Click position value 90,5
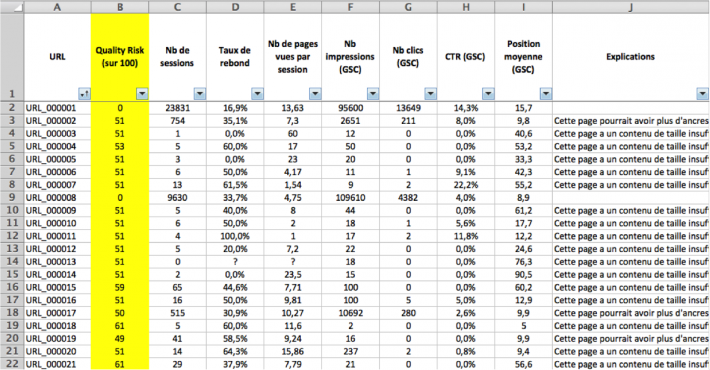This screenshot has height=370, width=710. coord(523,274)
